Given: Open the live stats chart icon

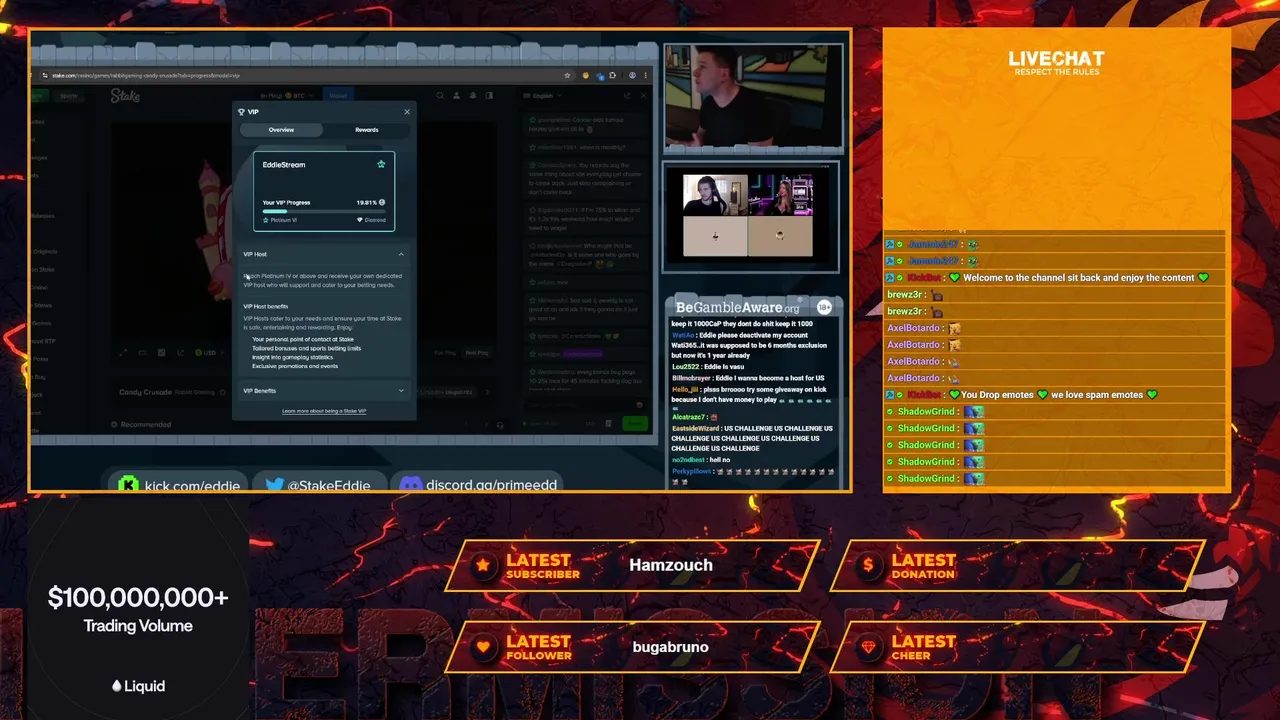Looking at the screenshot, I should coord(180,353).
